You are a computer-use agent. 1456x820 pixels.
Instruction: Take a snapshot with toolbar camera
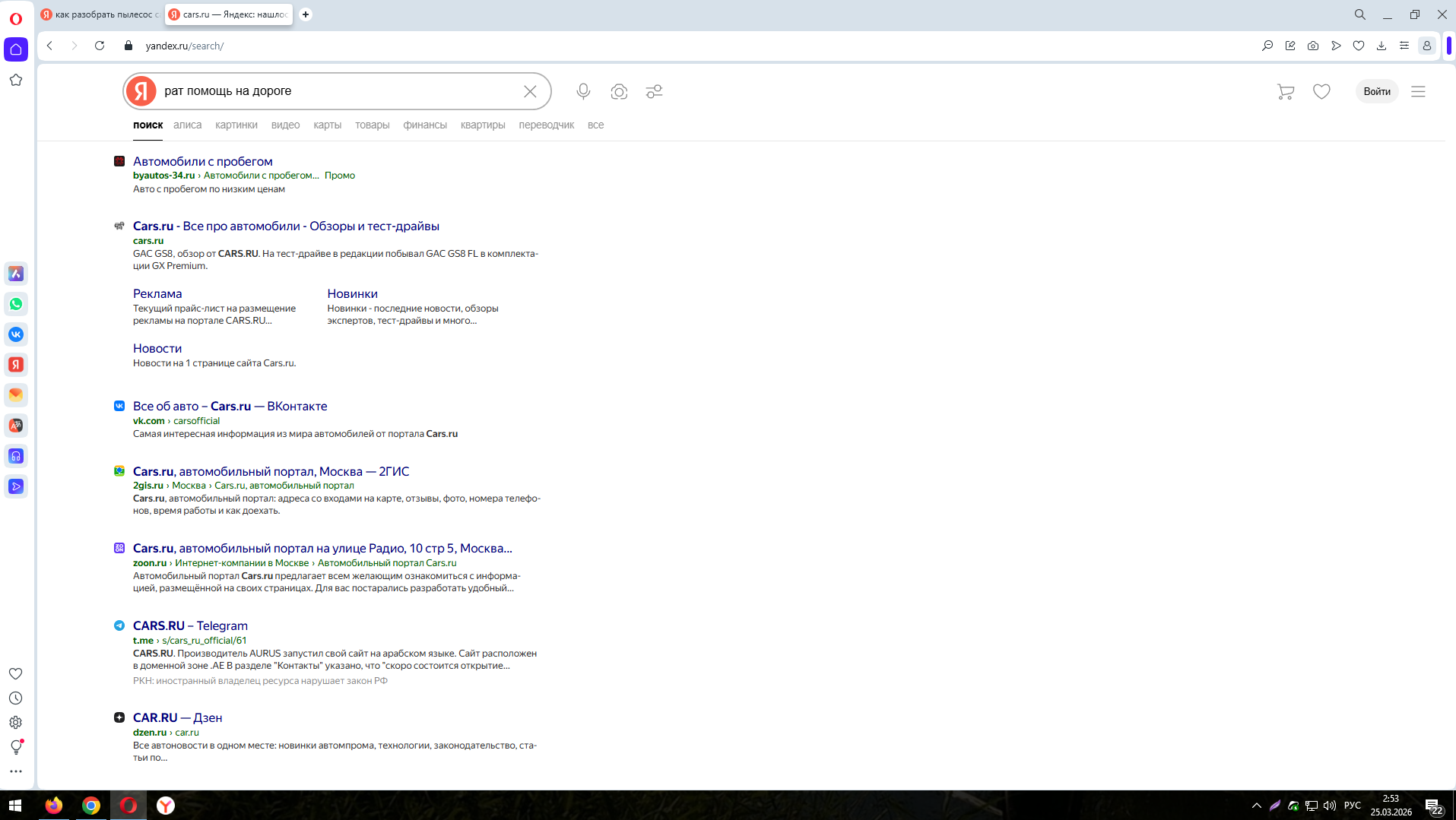coord(1313,46)
